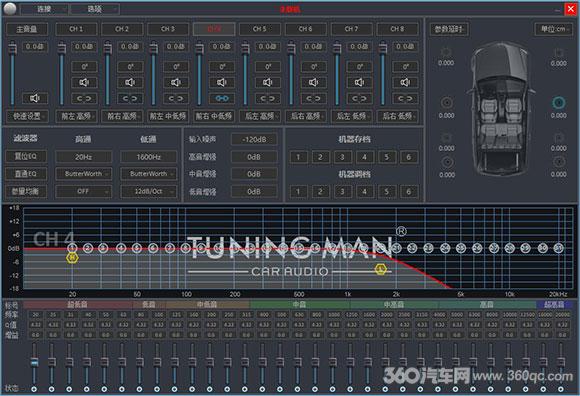Open the high-pass ButterWorth filter type dropdown
Viewport: 580px width, 396px height.
coord(84,174)
